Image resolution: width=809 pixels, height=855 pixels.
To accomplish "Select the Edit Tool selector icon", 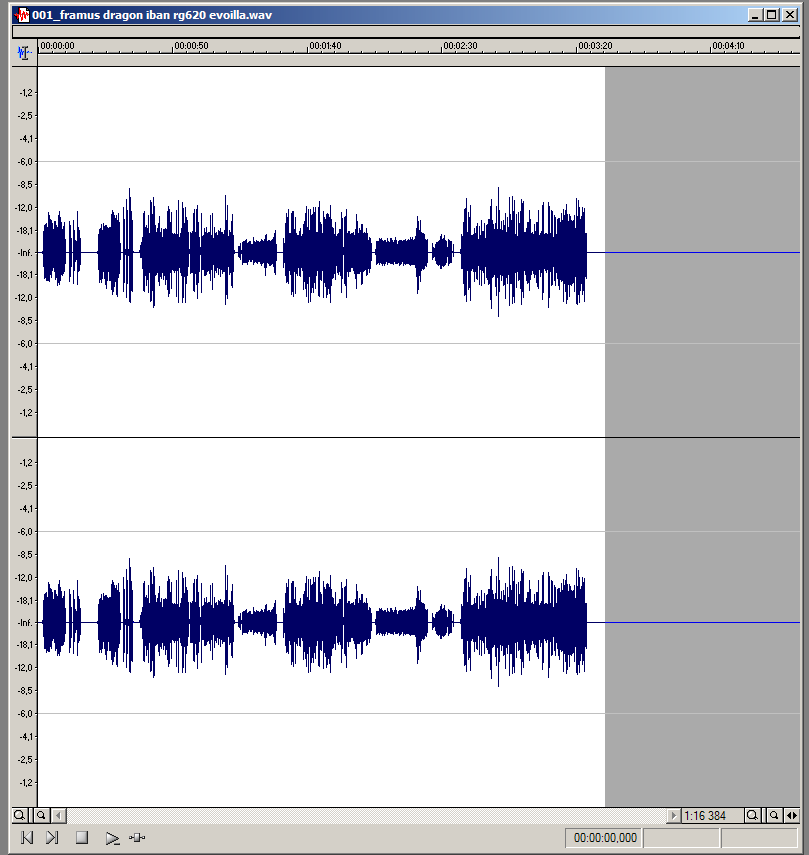I will click(24, 53).
